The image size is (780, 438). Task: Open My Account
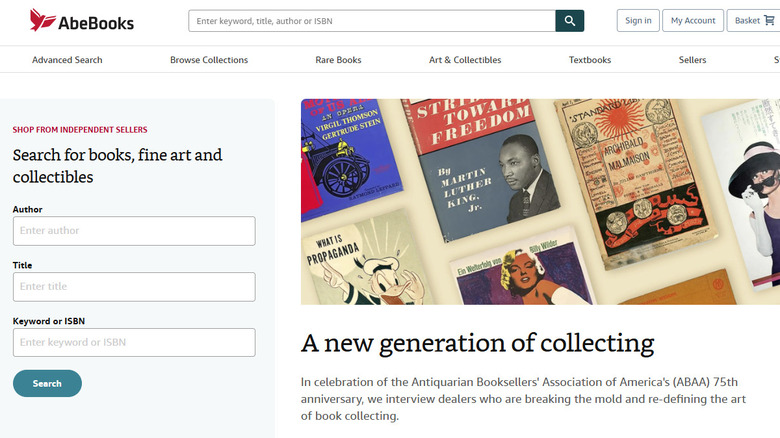693,20
